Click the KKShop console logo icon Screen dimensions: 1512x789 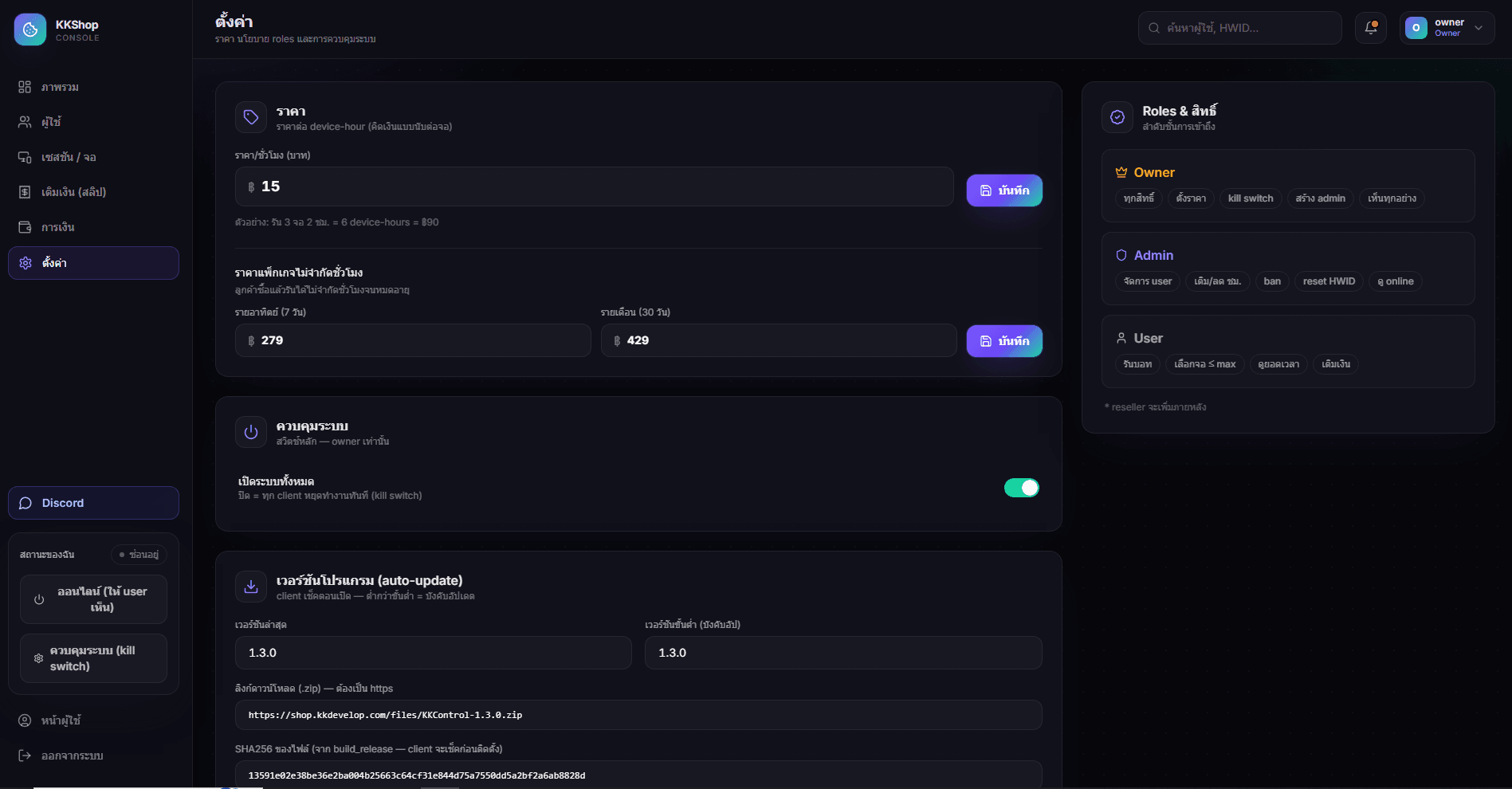pyautogui.click(x=30, y=29)
